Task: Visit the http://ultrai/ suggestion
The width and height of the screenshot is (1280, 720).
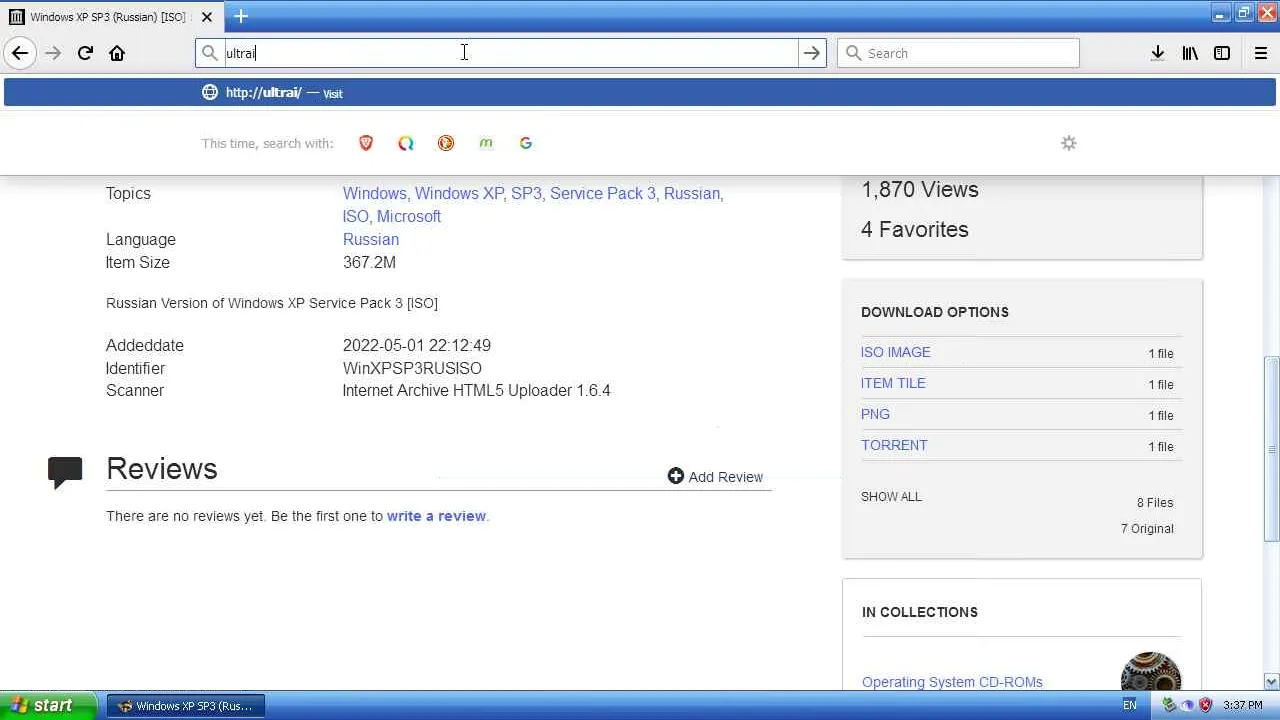Action: click(x=640, y=92)
